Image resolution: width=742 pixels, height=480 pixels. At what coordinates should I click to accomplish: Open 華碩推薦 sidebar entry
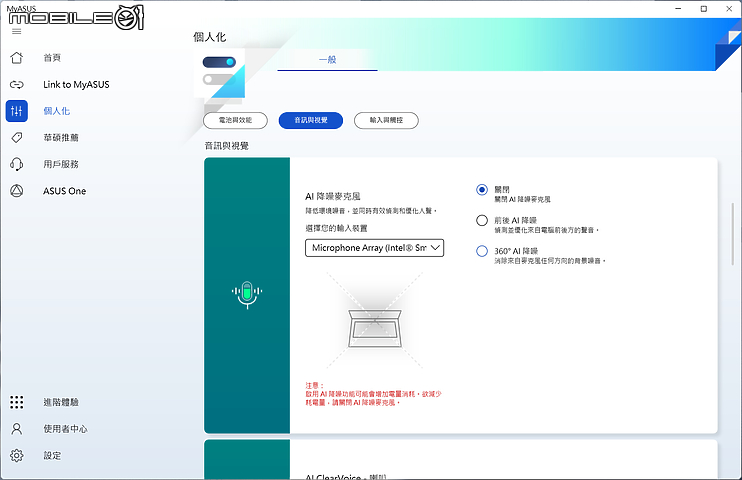click(x=61, y=138)
